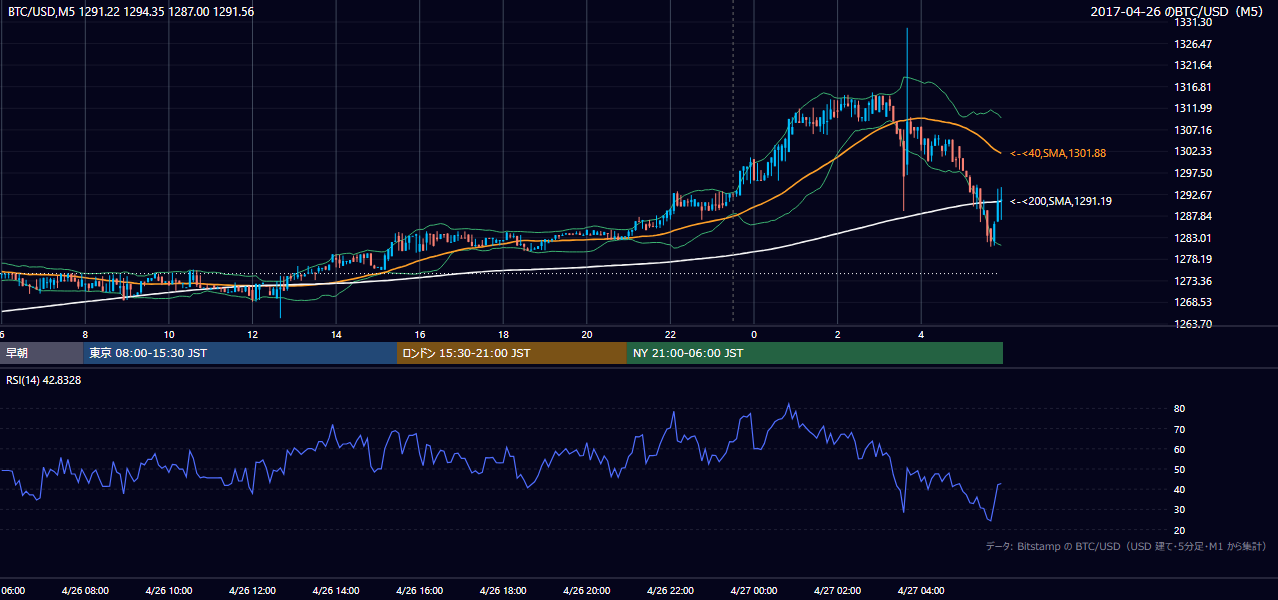The width and height of the screenshot is (1278, 600).
Task: Click the 2017-04-26 のBTC/USD (M5) title
Action: tap(1178, 12)
